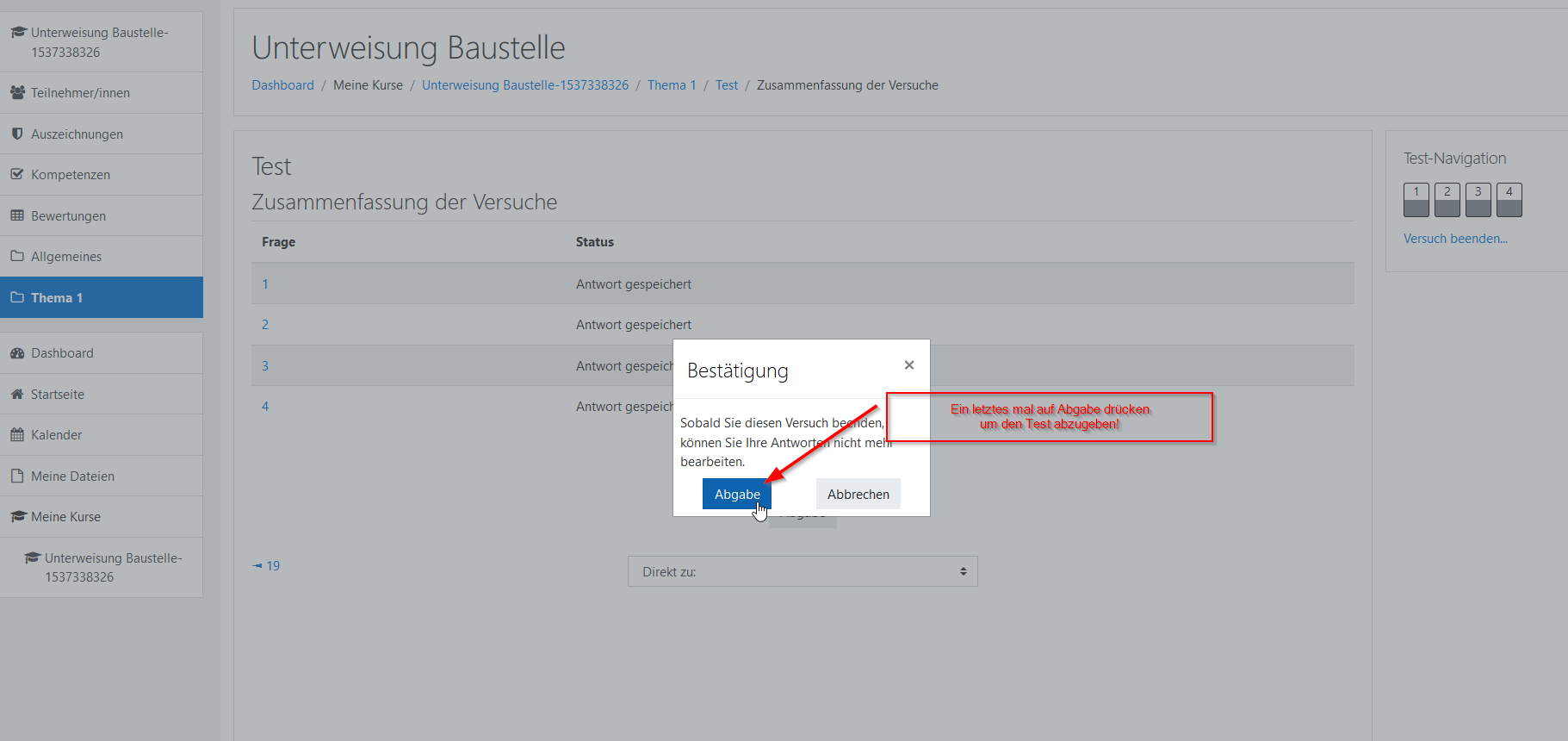1568x741 pixels.
Task: Click the Thema 1 breadcrumb link
Action: 671,85
